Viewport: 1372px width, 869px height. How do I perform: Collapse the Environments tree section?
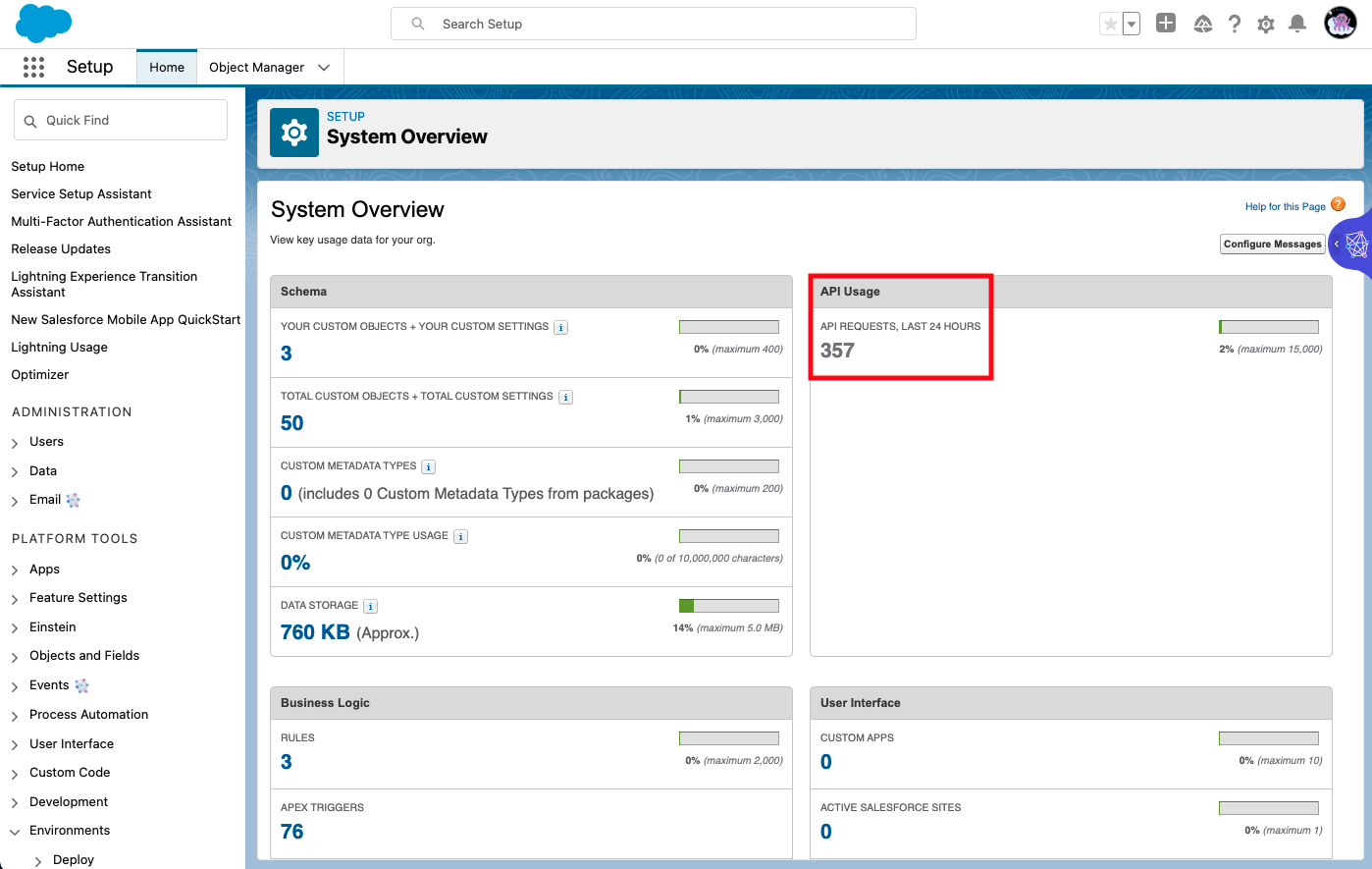(x=15, y=832)
